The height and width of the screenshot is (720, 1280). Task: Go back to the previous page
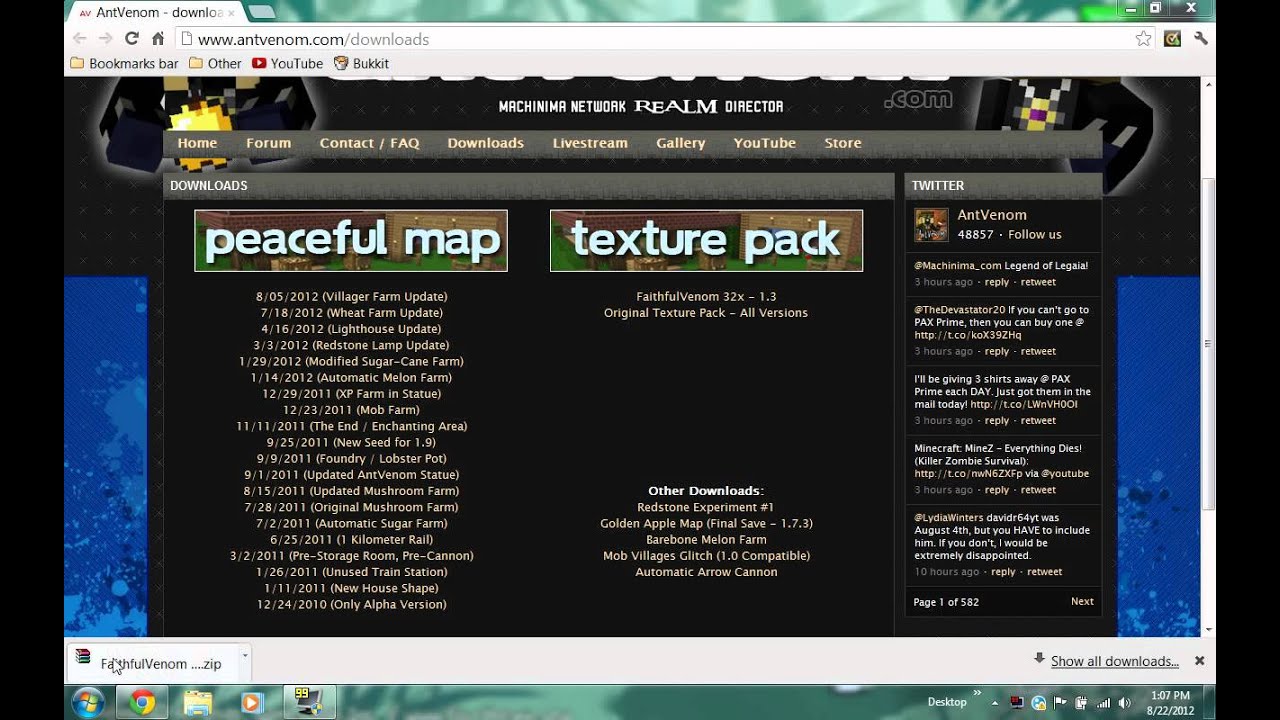click(x=80, y=39)
